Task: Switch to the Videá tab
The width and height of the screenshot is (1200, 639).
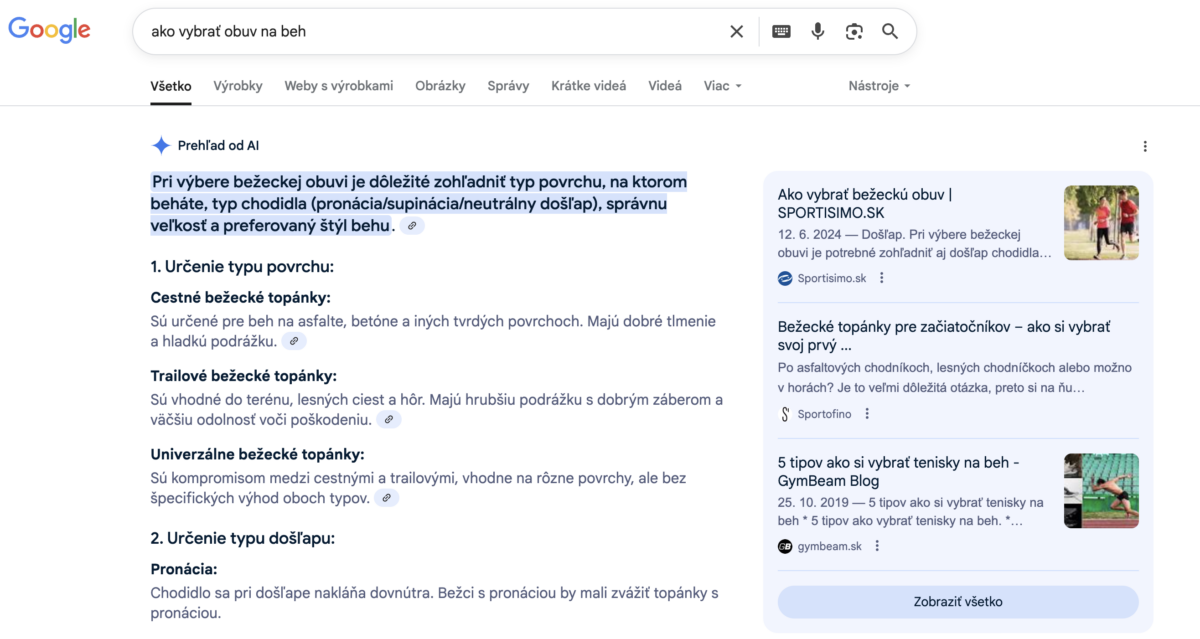Action: pos(665,86)
